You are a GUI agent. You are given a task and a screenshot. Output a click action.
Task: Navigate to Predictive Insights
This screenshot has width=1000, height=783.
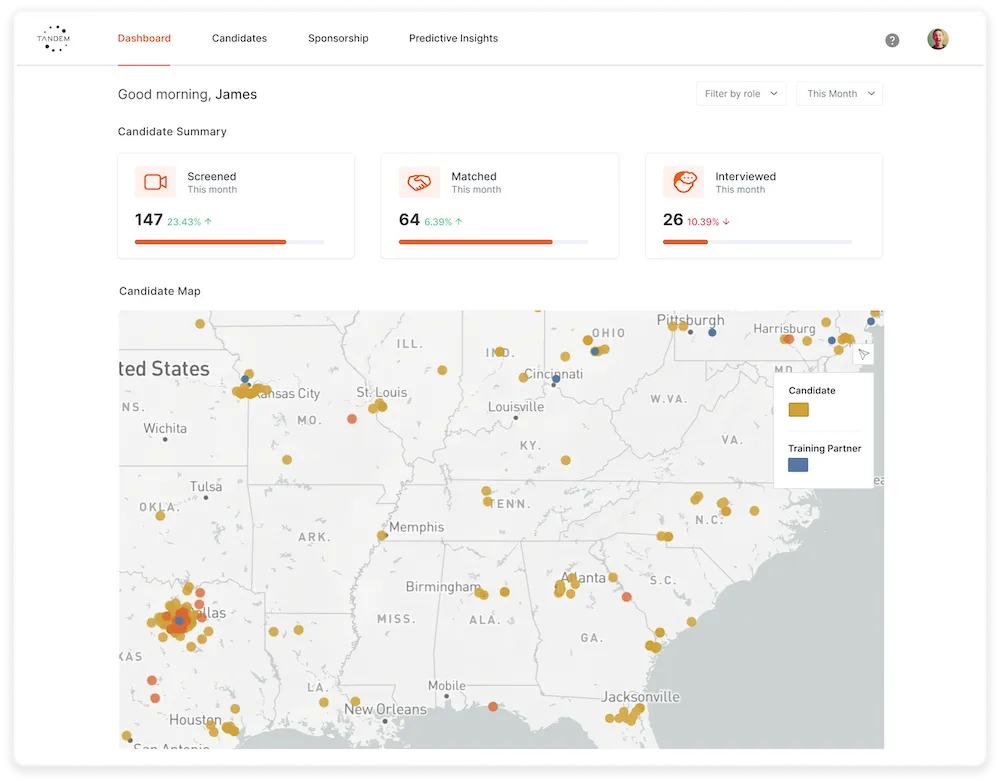453,38
